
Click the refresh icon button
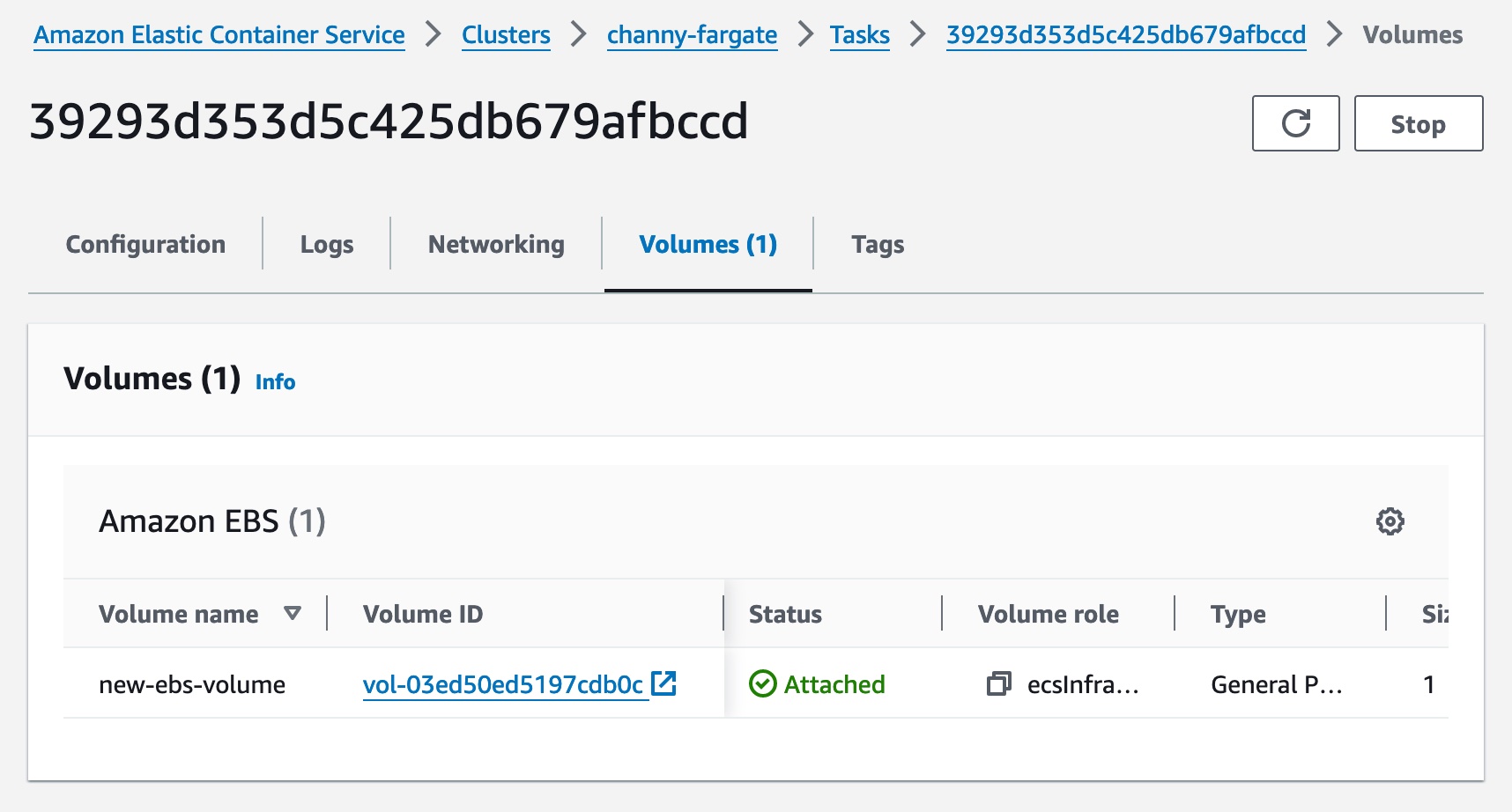point(1295,123)
